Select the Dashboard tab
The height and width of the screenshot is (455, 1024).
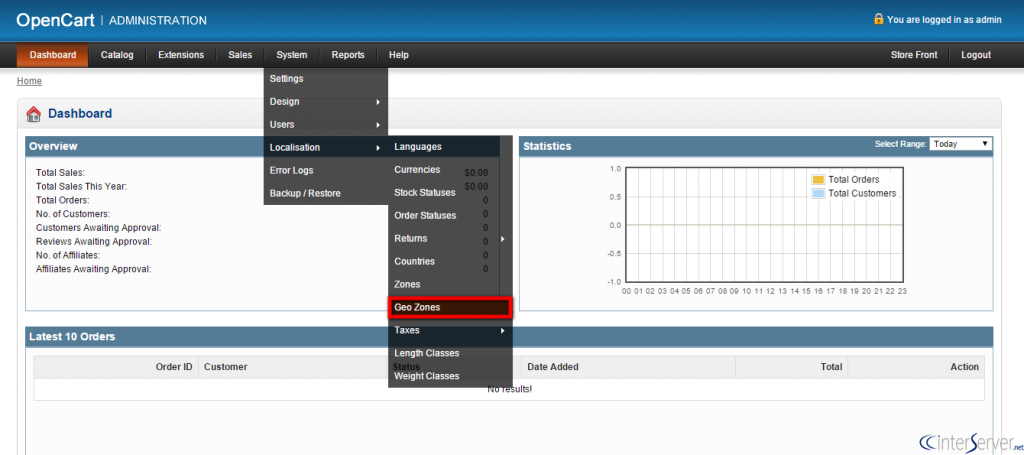tap(53, 55)
